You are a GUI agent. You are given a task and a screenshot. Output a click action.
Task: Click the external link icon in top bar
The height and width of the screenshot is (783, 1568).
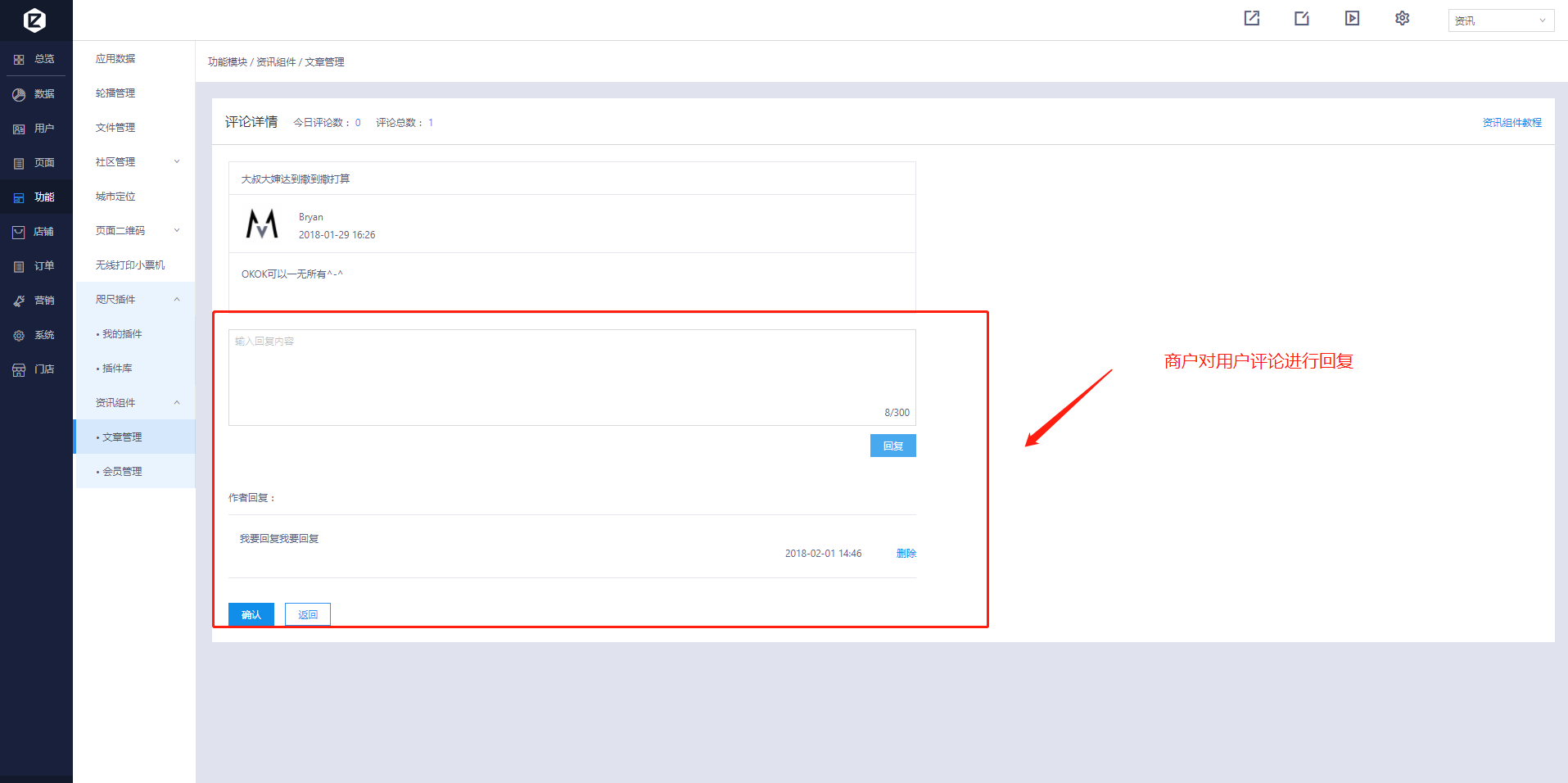point(1251,19)
